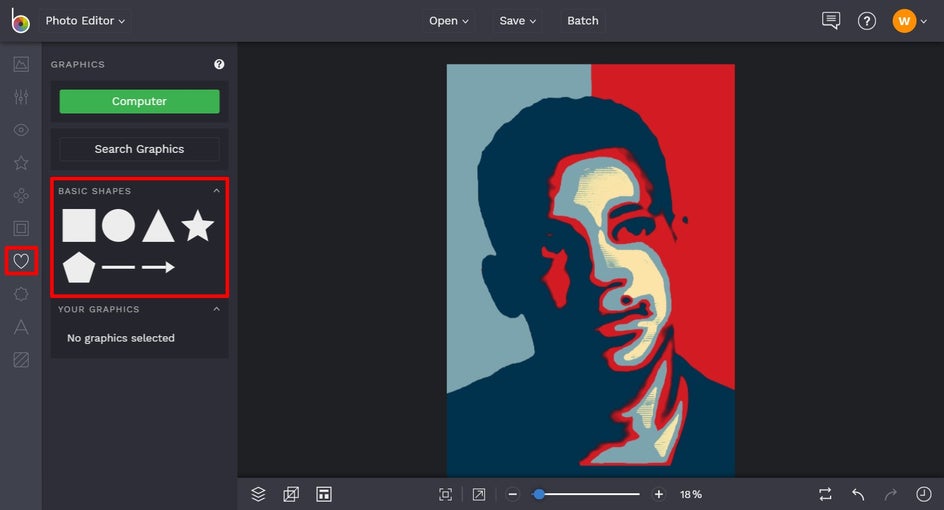
Task: Open the Save menu
Action: (x=517, y=20)
